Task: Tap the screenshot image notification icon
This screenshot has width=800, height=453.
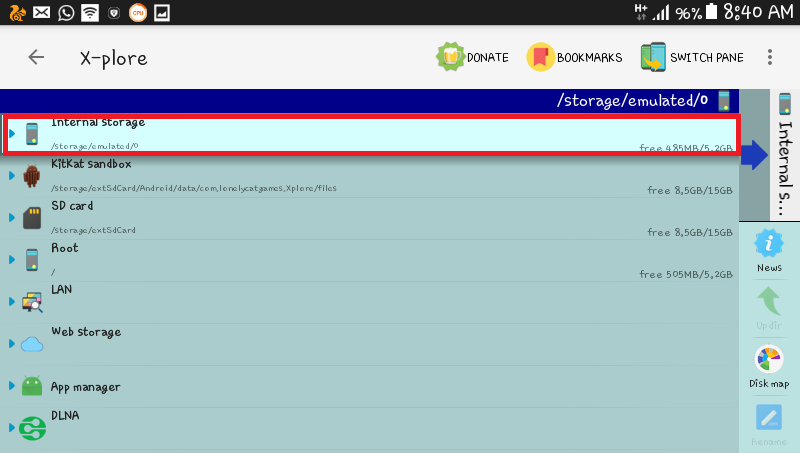Action: (x=162, y=12)
